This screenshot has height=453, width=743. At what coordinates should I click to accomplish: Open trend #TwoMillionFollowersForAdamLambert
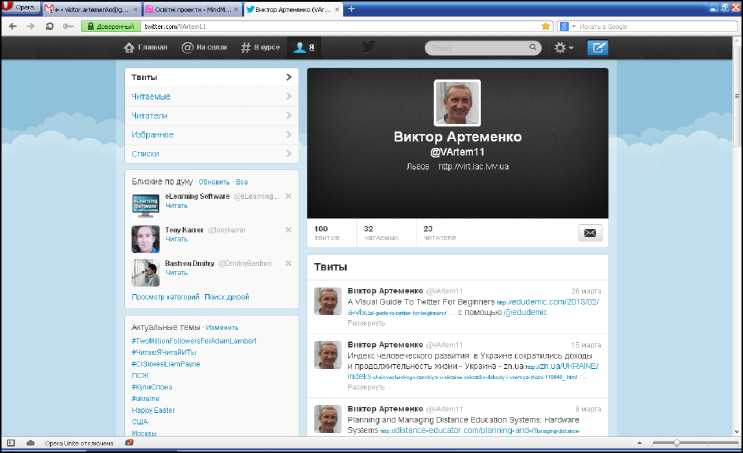194,341
